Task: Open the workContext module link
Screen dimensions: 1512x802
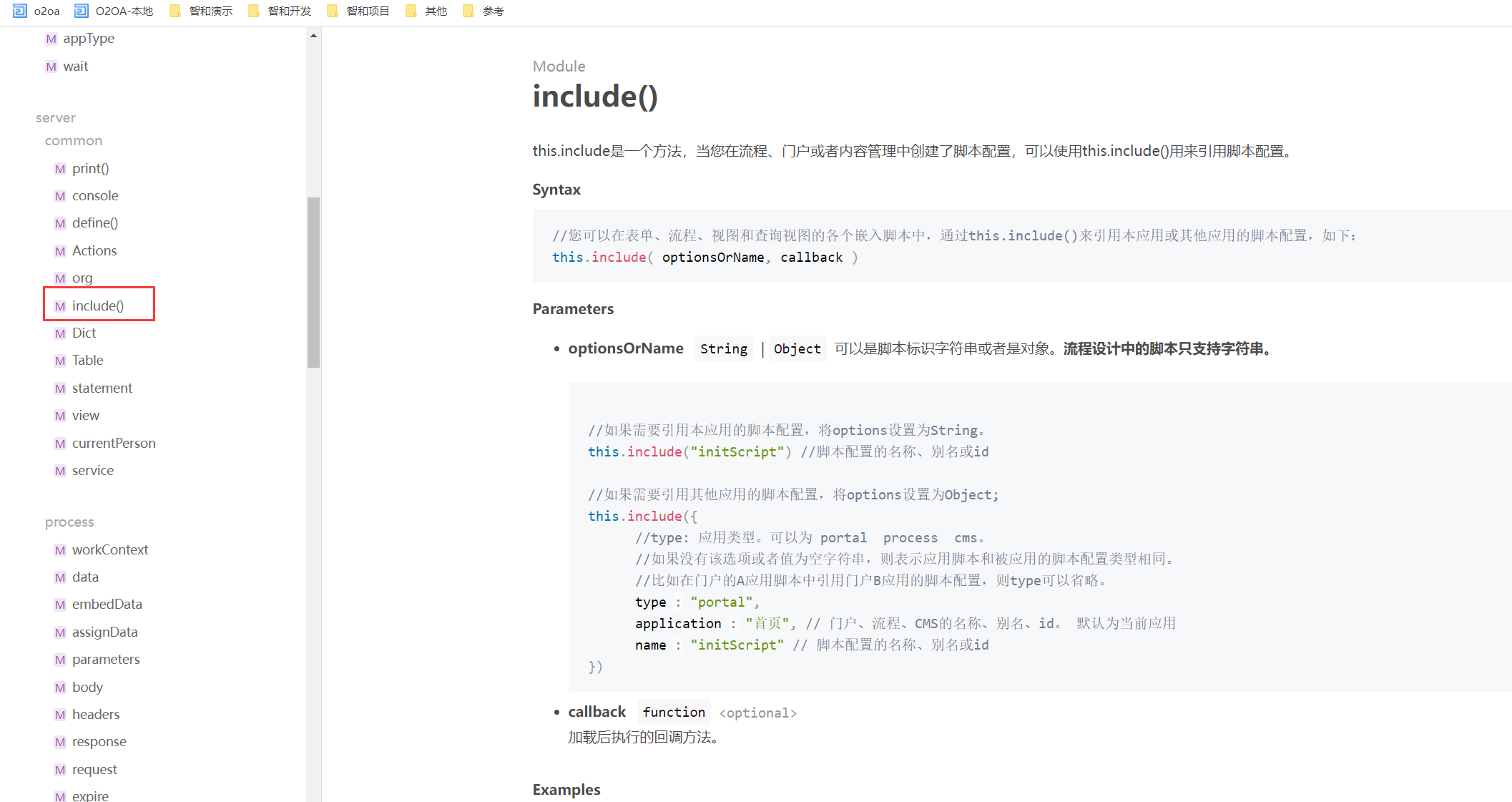Action: click(x=109, y=549)
